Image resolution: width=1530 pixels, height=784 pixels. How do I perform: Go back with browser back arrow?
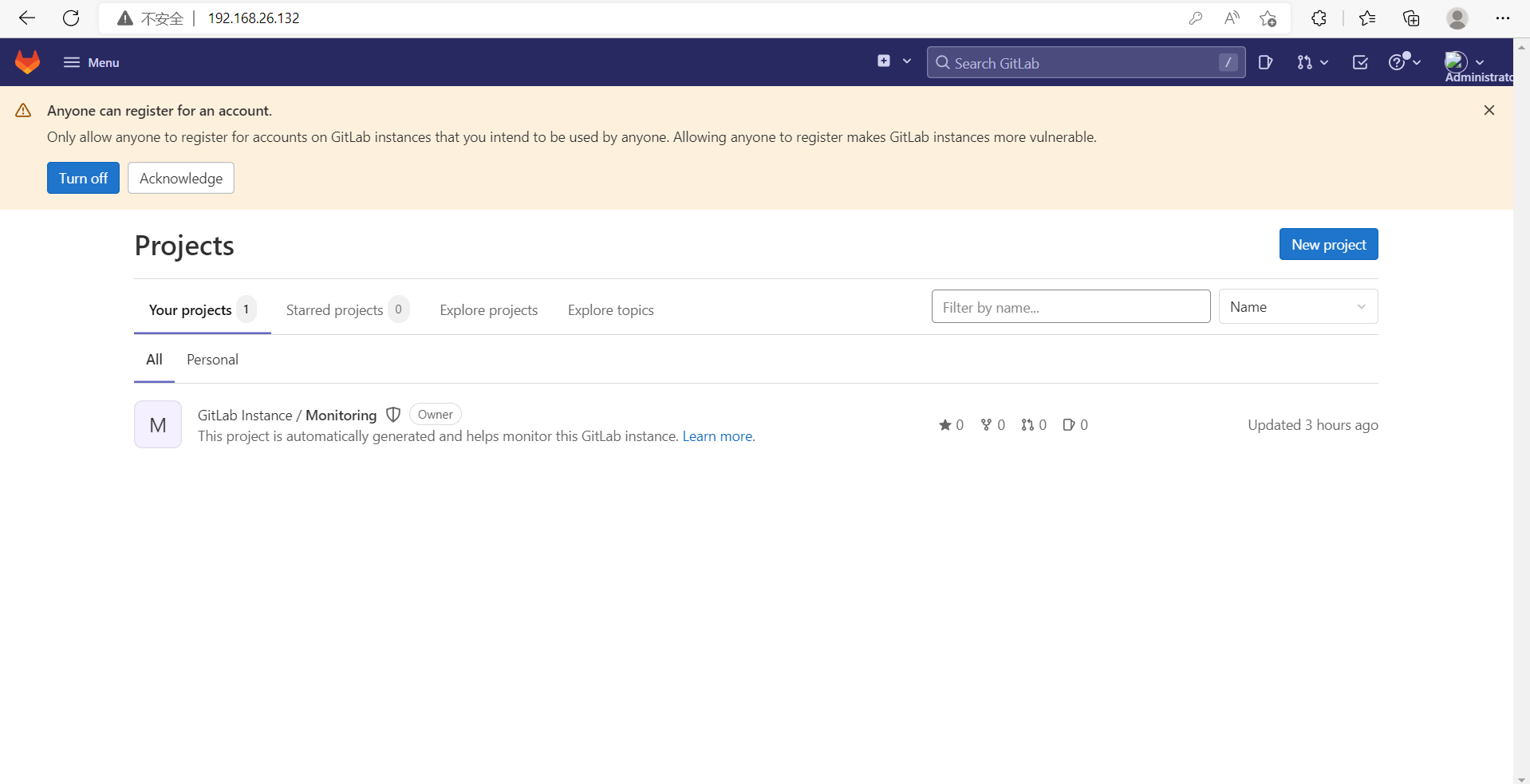click(x=27, y=18)
